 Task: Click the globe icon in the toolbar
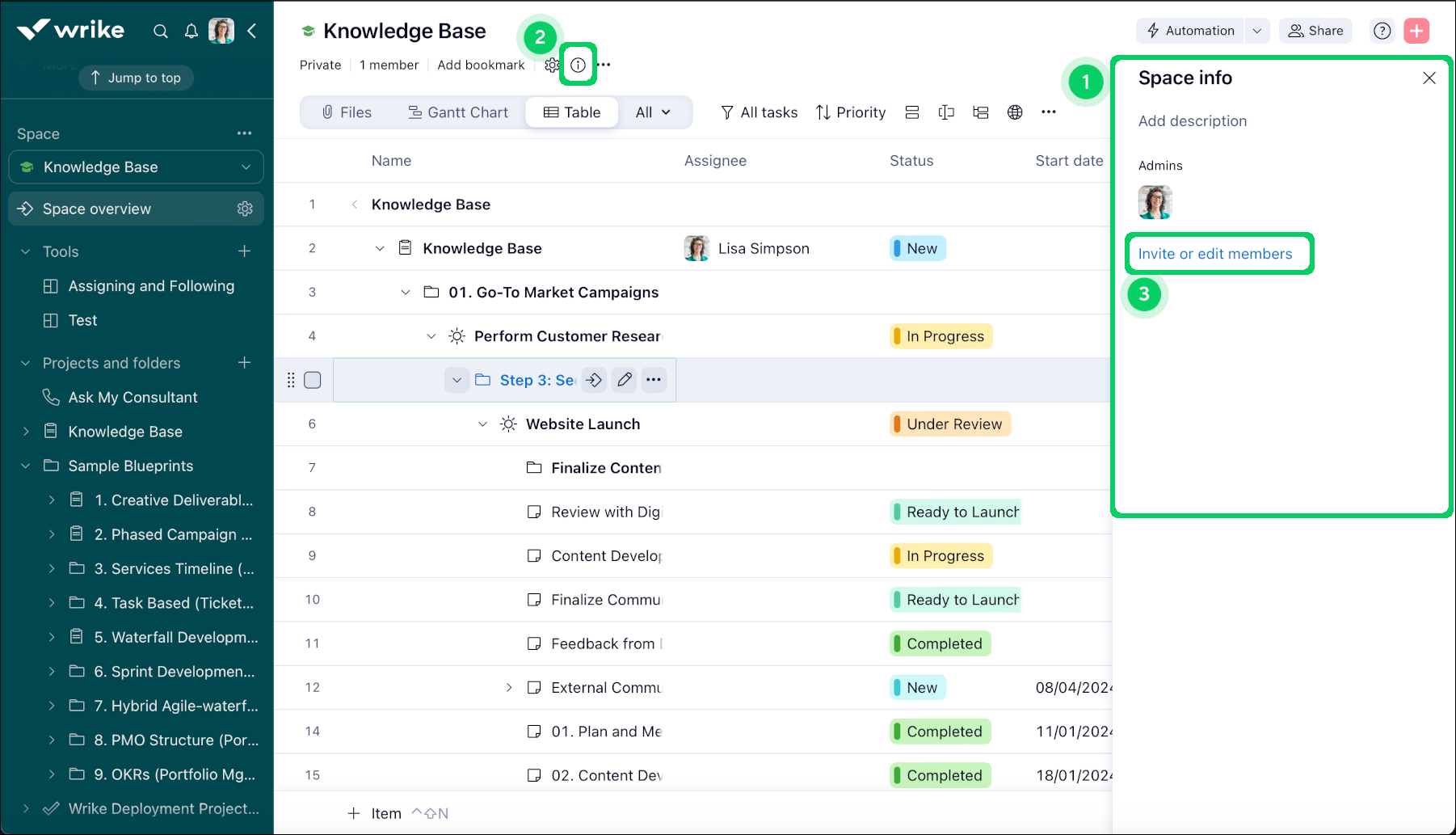pos(1016,112)
